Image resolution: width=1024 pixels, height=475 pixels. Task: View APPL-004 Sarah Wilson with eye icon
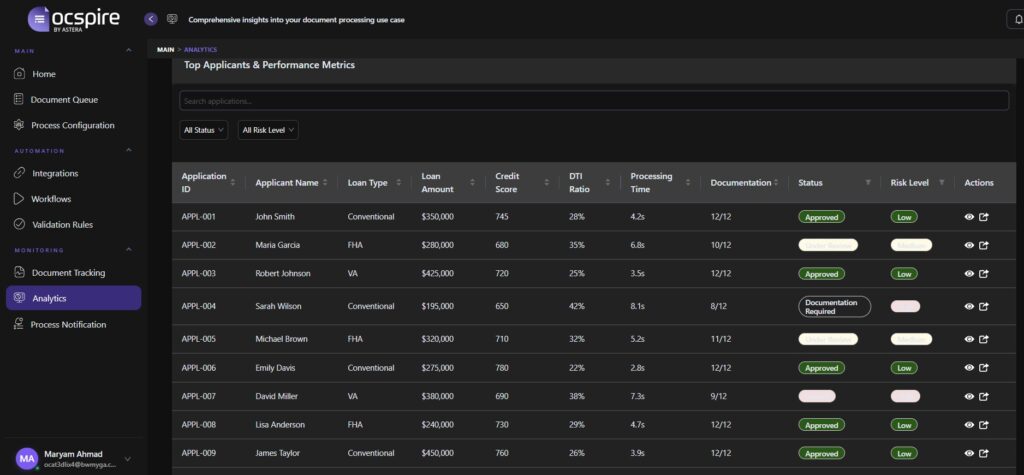point(969,306)
